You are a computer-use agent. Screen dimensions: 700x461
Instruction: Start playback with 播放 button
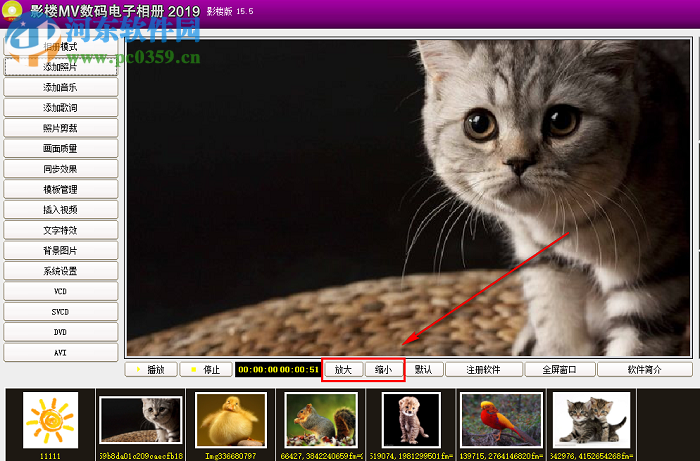(151, 370)
